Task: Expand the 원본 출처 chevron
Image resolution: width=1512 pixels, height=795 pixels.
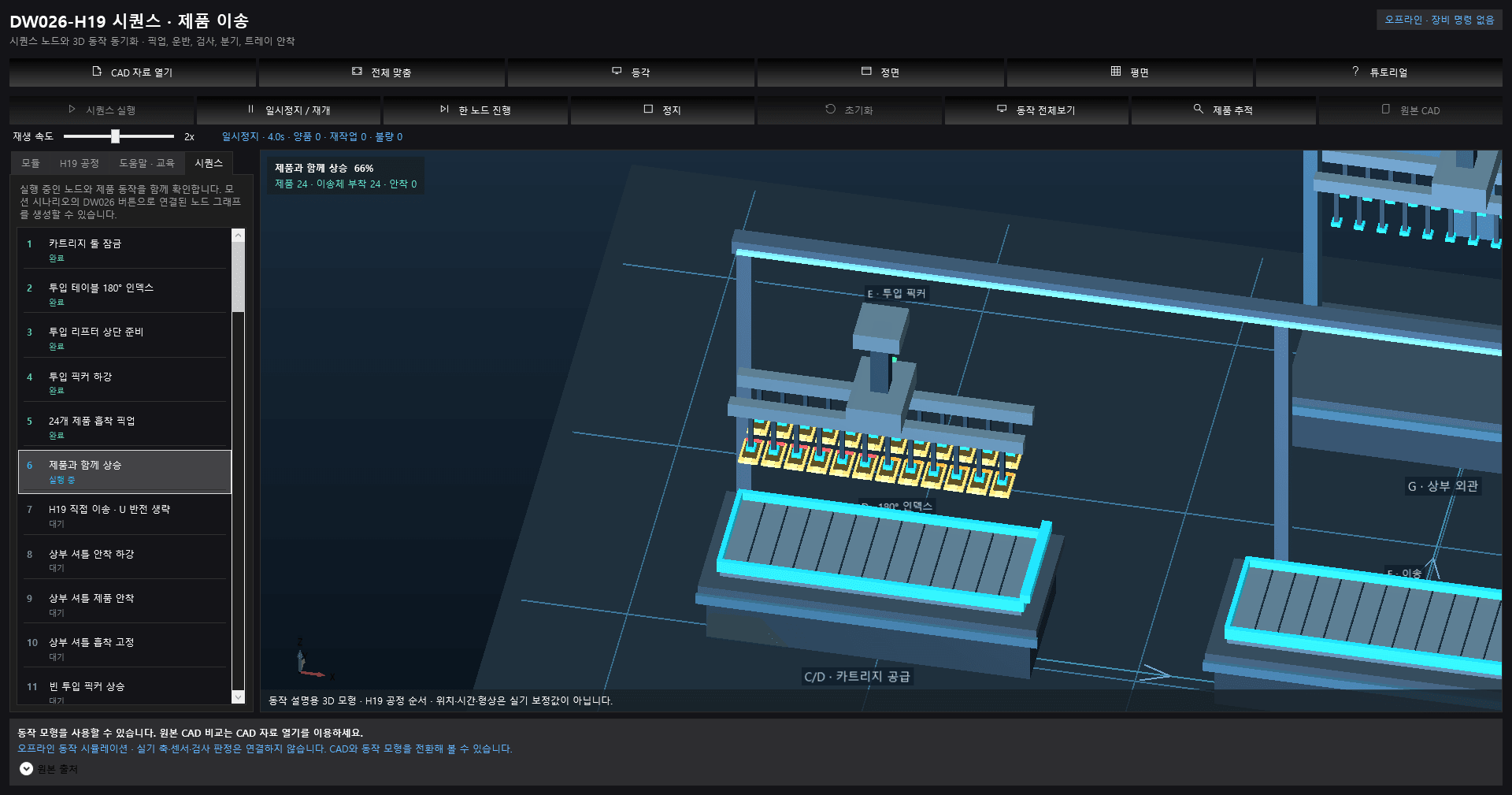Action: [26, 769]
